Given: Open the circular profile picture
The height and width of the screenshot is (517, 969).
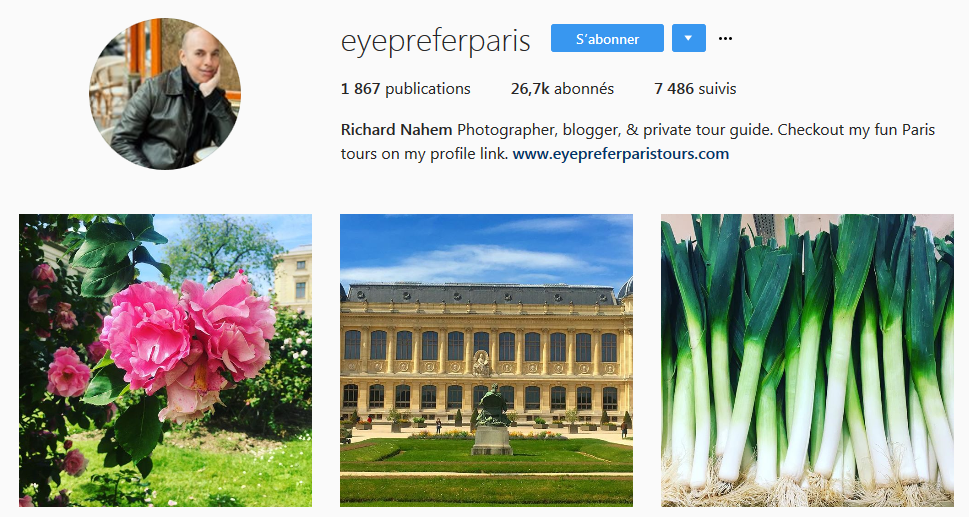Looking at the screenshot, I should coord(165,94).
